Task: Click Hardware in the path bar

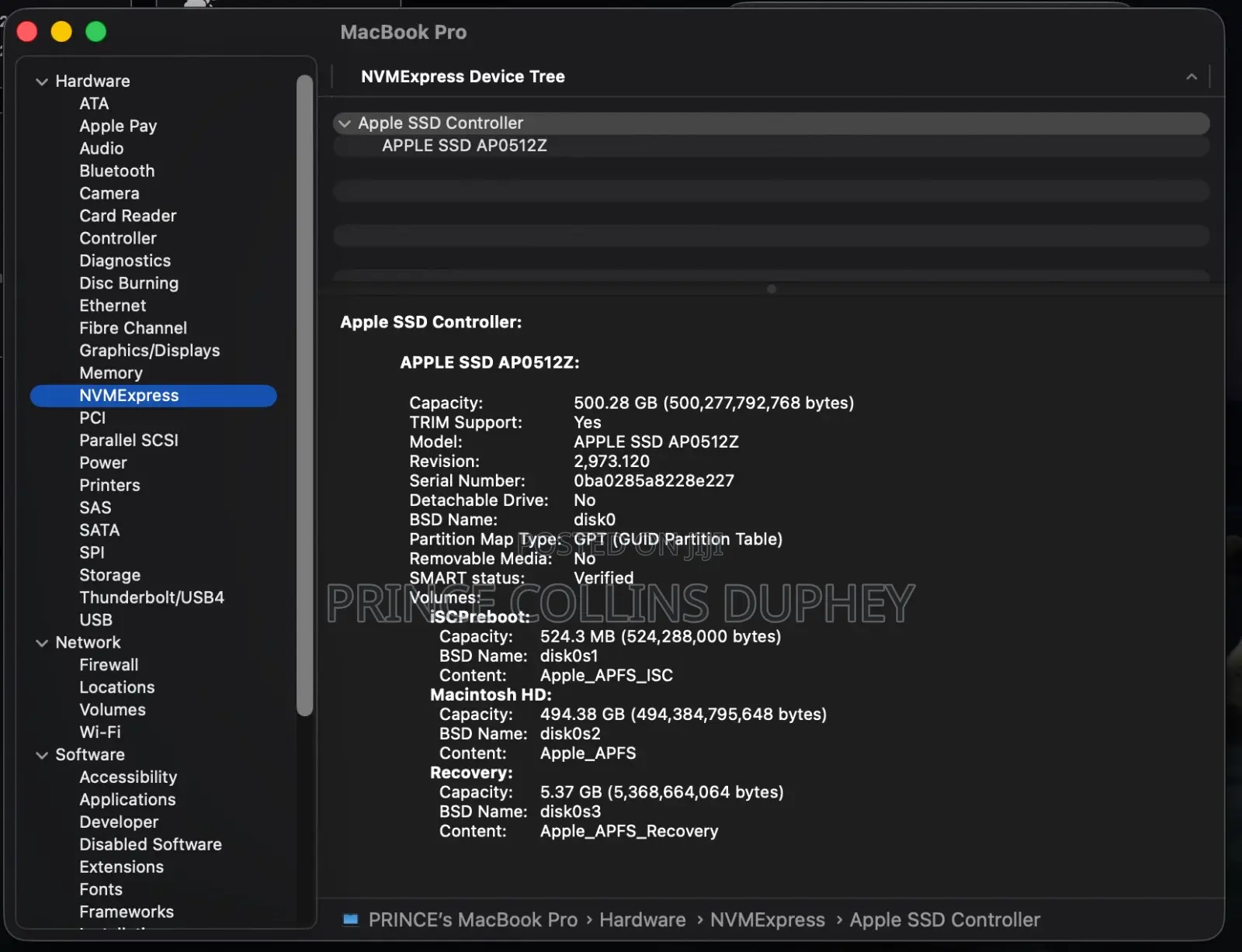Action: point(642,920)
